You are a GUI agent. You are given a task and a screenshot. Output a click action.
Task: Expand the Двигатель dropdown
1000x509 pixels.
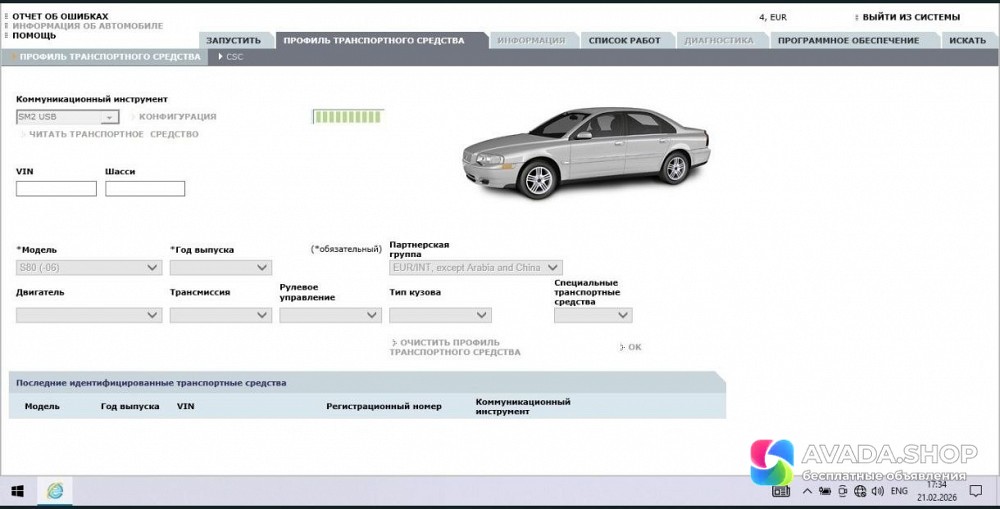pyautogui.click(x=89, y=315)
